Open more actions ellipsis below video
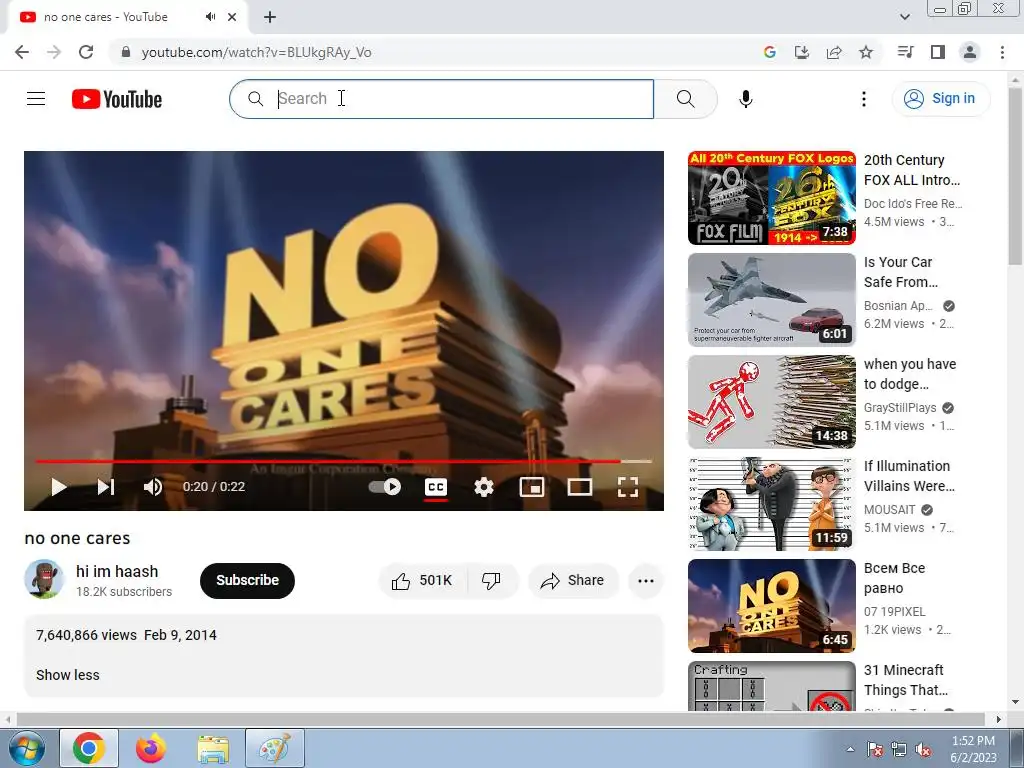1024x768 pixels. tap(646, 581)
